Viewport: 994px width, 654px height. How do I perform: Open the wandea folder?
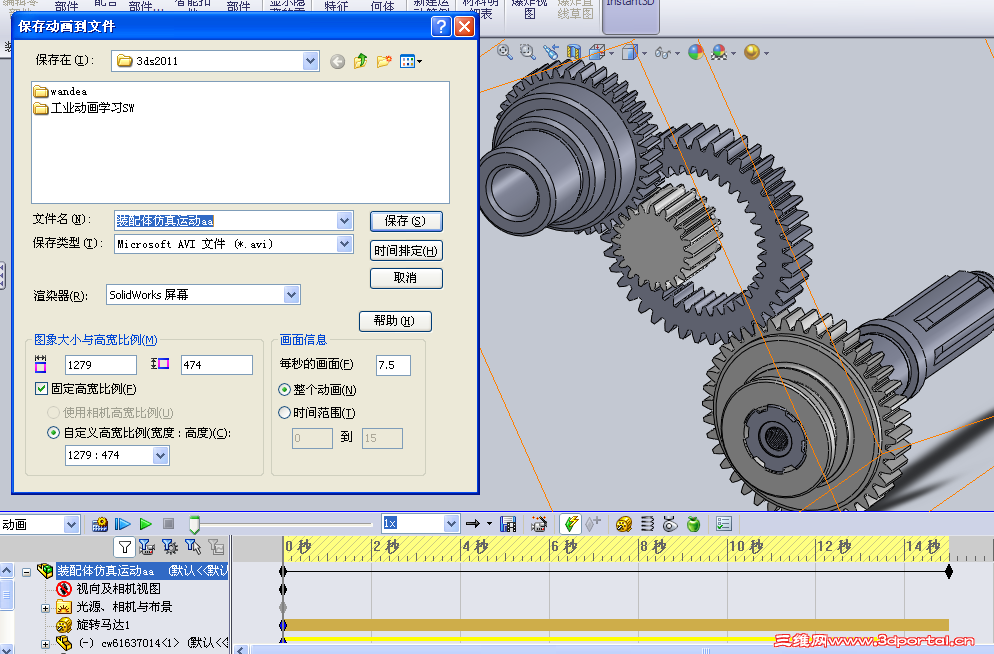coord(61,91)
